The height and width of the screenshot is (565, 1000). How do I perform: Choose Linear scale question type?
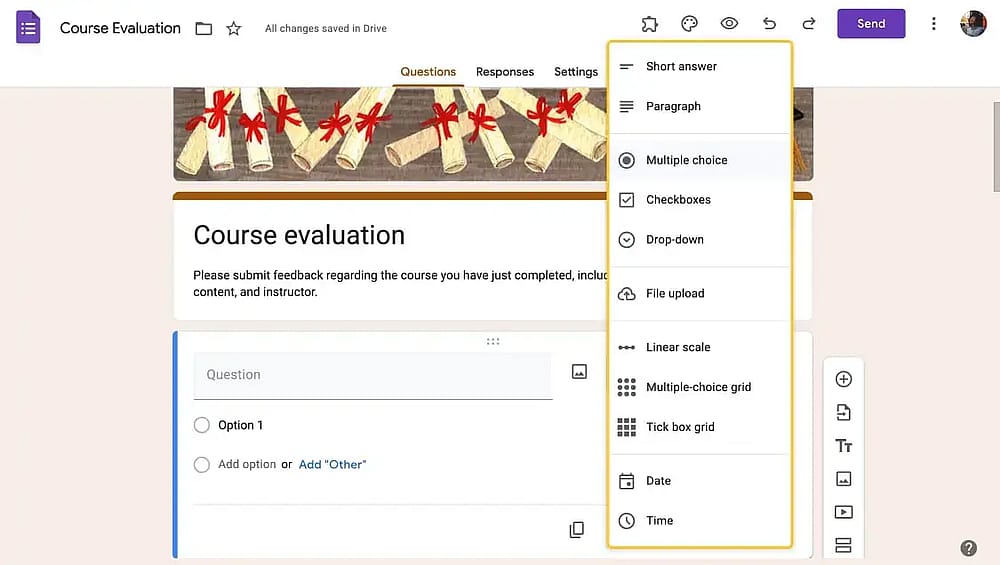click(700, 348)
